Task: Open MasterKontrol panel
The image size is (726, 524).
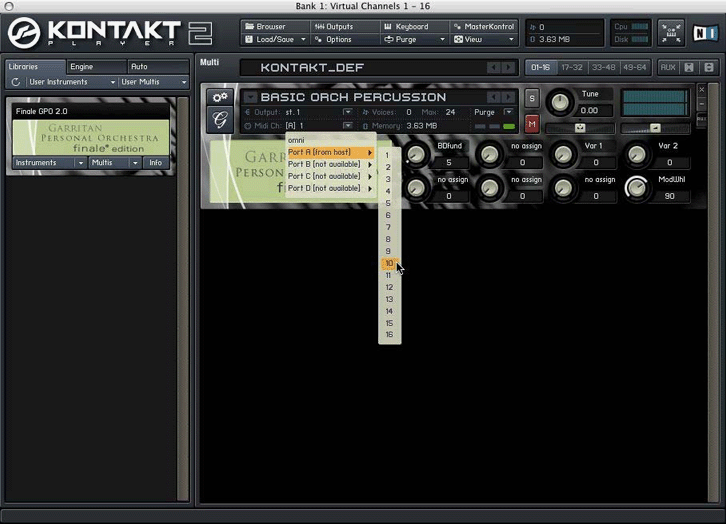Action: tap(484, 26)
